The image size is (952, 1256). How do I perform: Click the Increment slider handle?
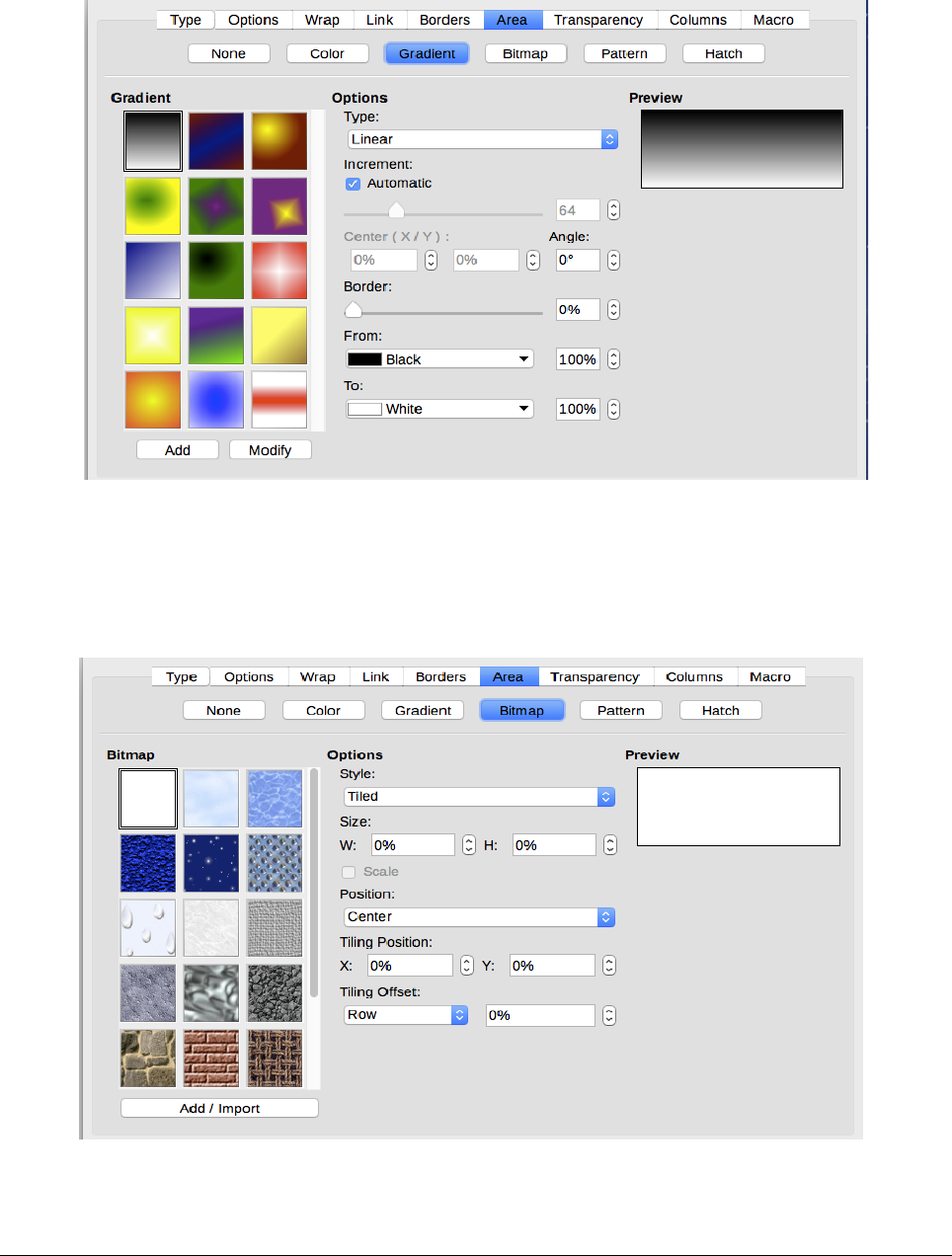396,209
